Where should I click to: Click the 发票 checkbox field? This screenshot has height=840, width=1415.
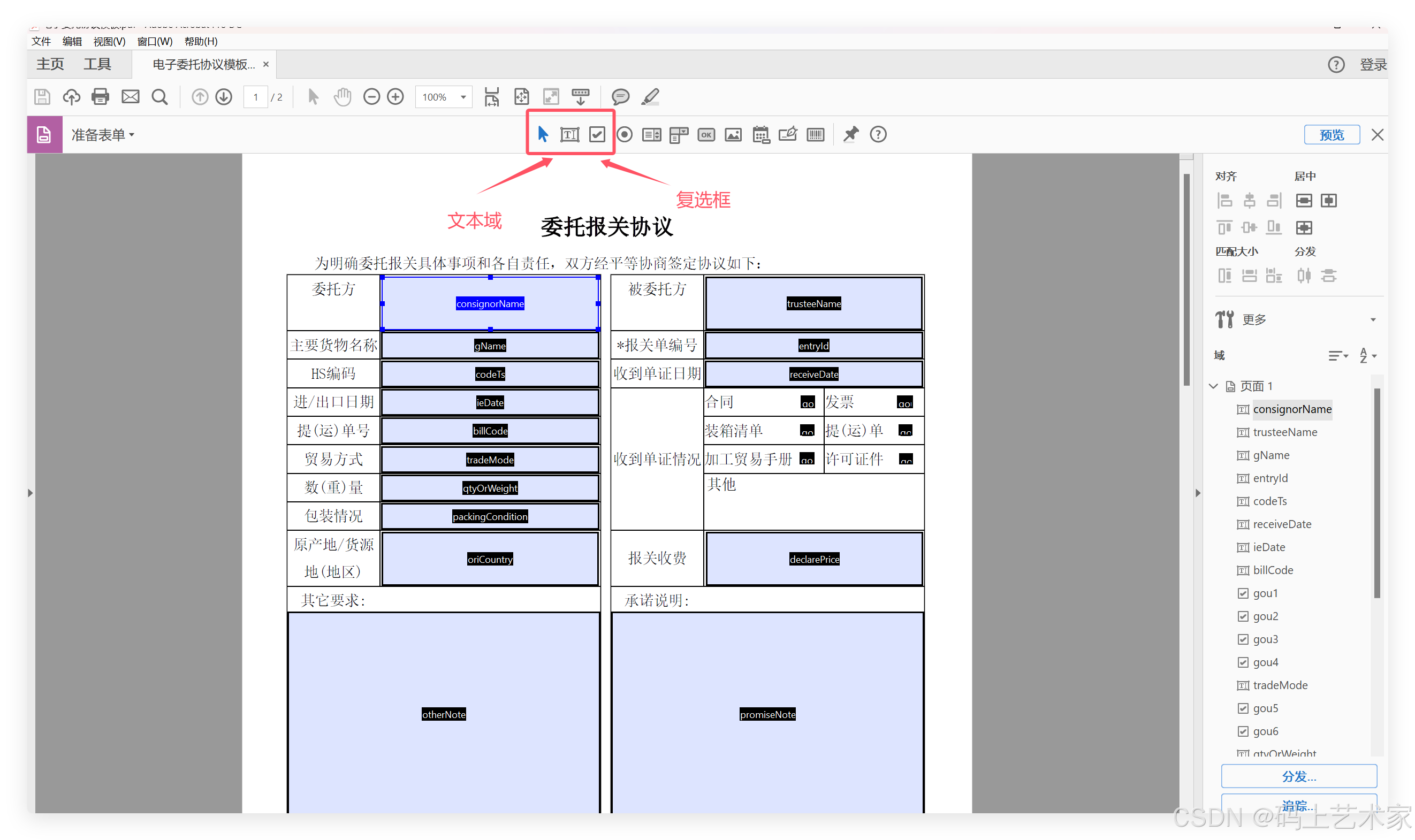904,402
